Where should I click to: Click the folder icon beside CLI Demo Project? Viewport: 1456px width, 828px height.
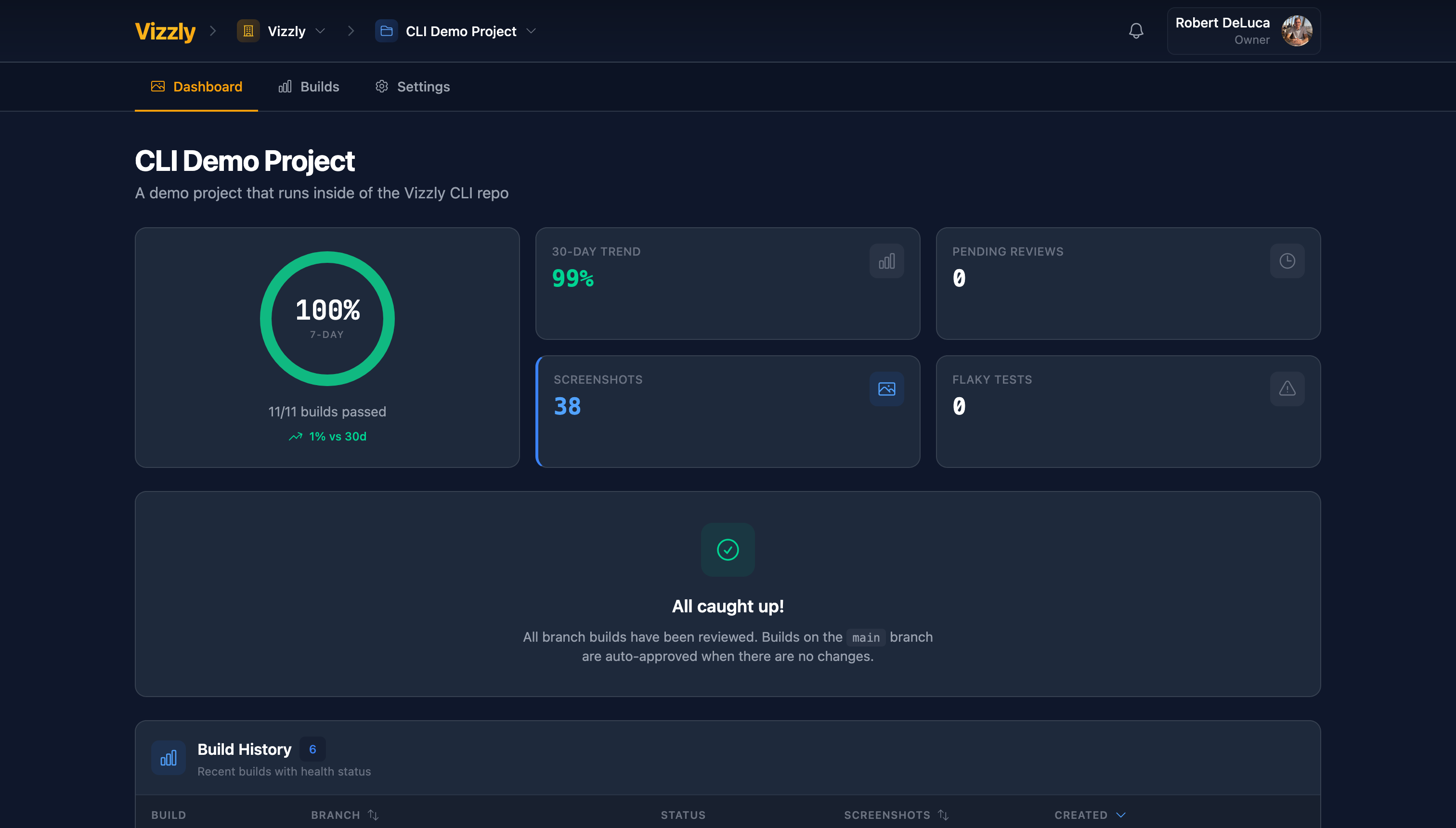click(x=386, y=31)
